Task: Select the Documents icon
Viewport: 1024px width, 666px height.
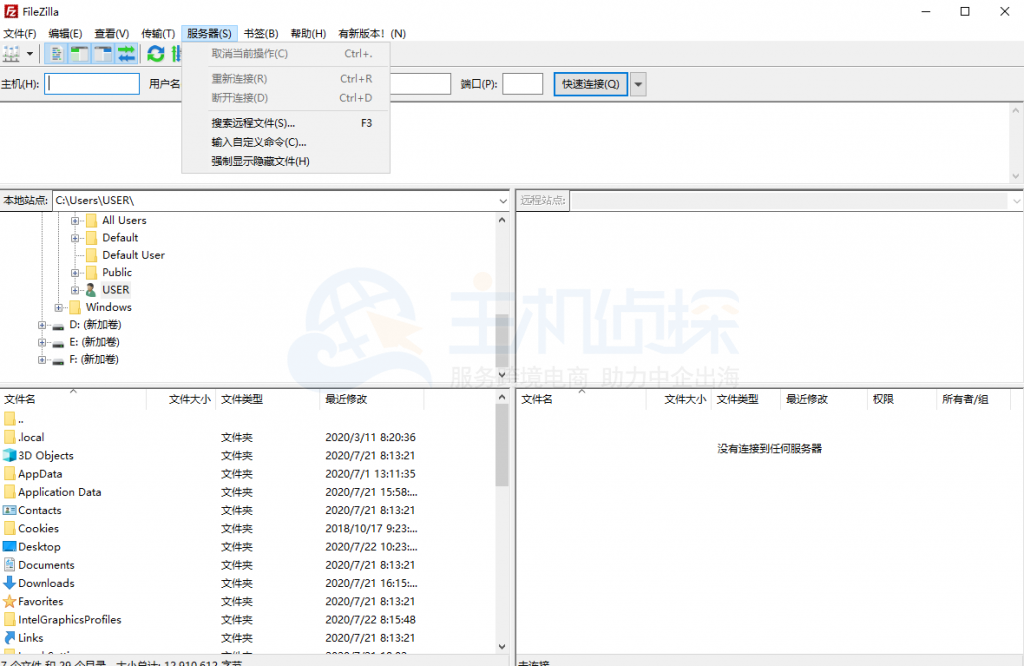Action: [x=10, y=564]
